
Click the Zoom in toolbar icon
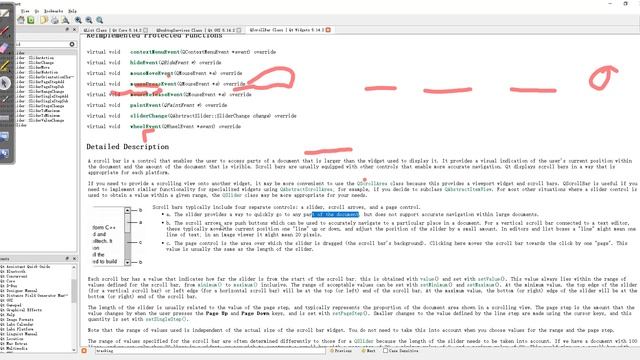pyautogui.click(x=78, y=20)
